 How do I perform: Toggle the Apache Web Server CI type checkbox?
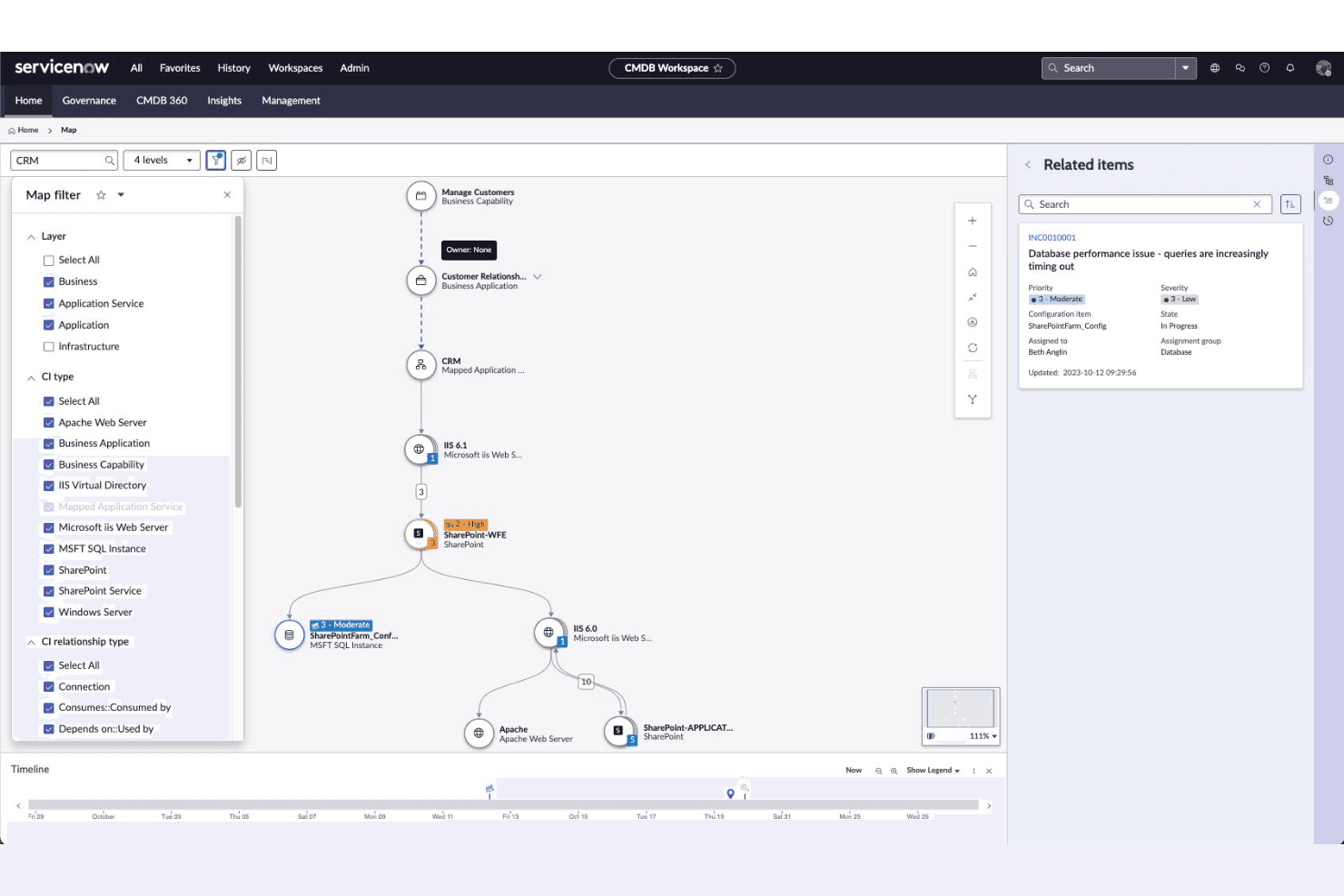point(49,422)
